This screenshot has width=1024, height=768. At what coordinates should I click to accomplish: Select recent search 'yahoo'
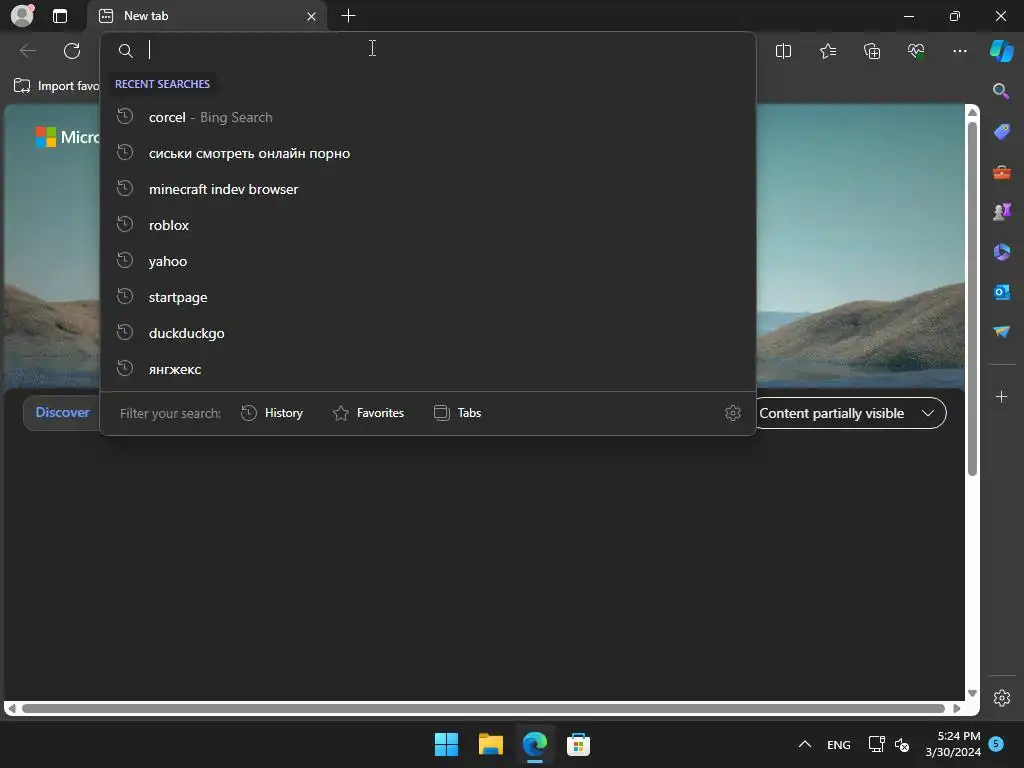pyautogui.click(x=428, y=261)
